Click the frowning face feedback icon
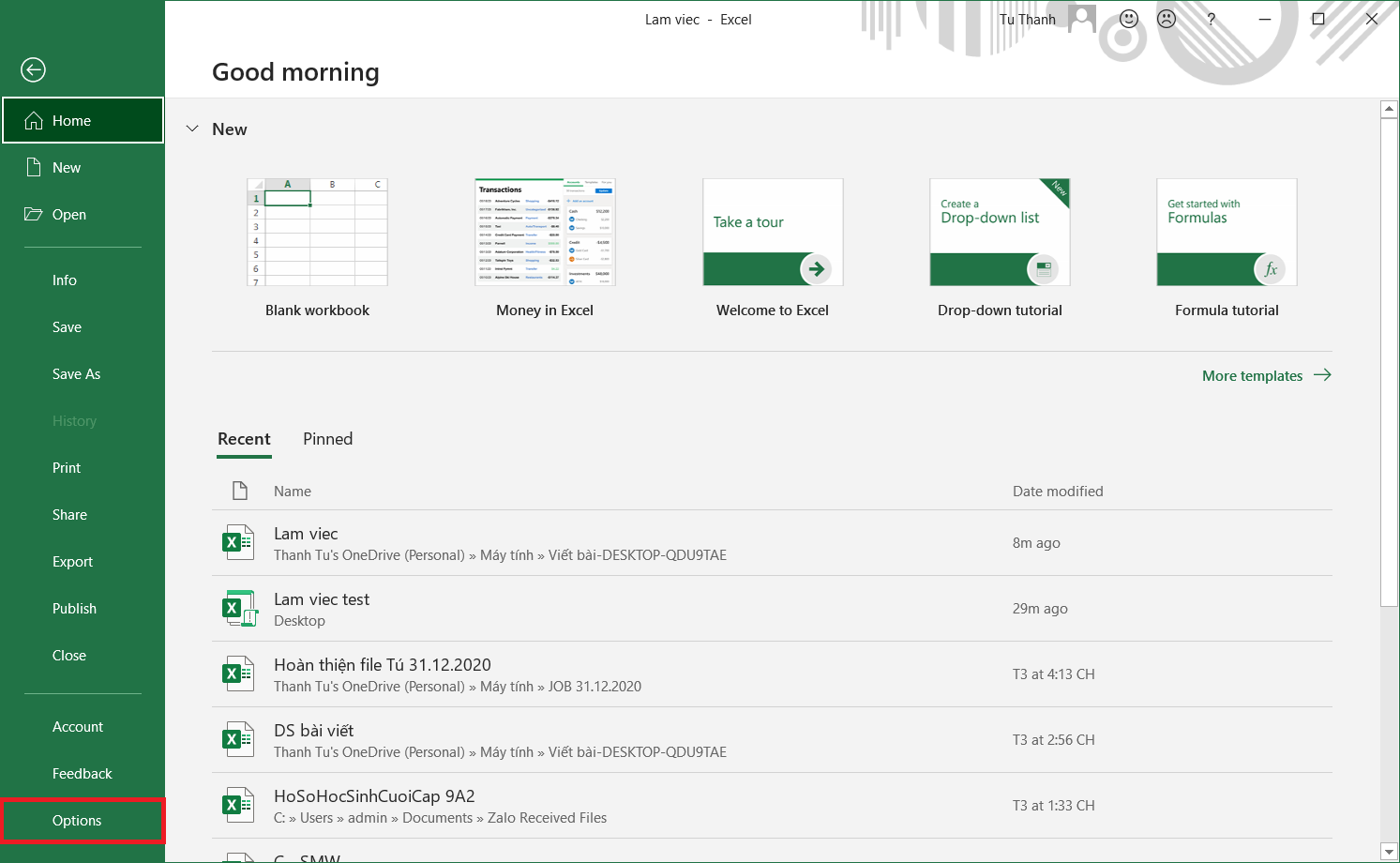The image size is (1400, 863). 1167,19
